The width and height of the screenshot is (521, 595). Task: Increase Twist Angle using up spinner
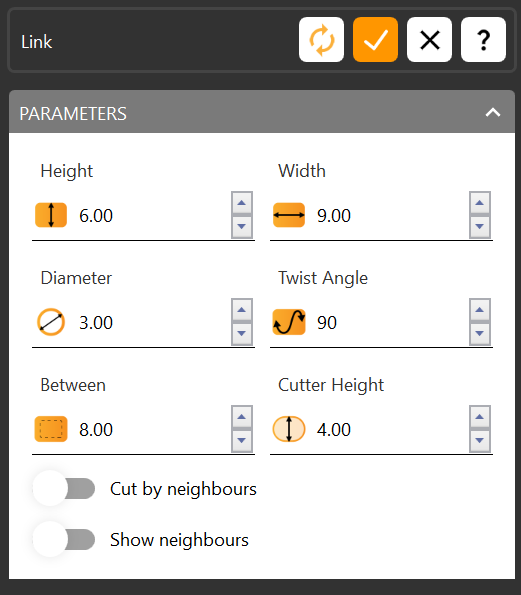pyautogui.click(x=480, y=310)
